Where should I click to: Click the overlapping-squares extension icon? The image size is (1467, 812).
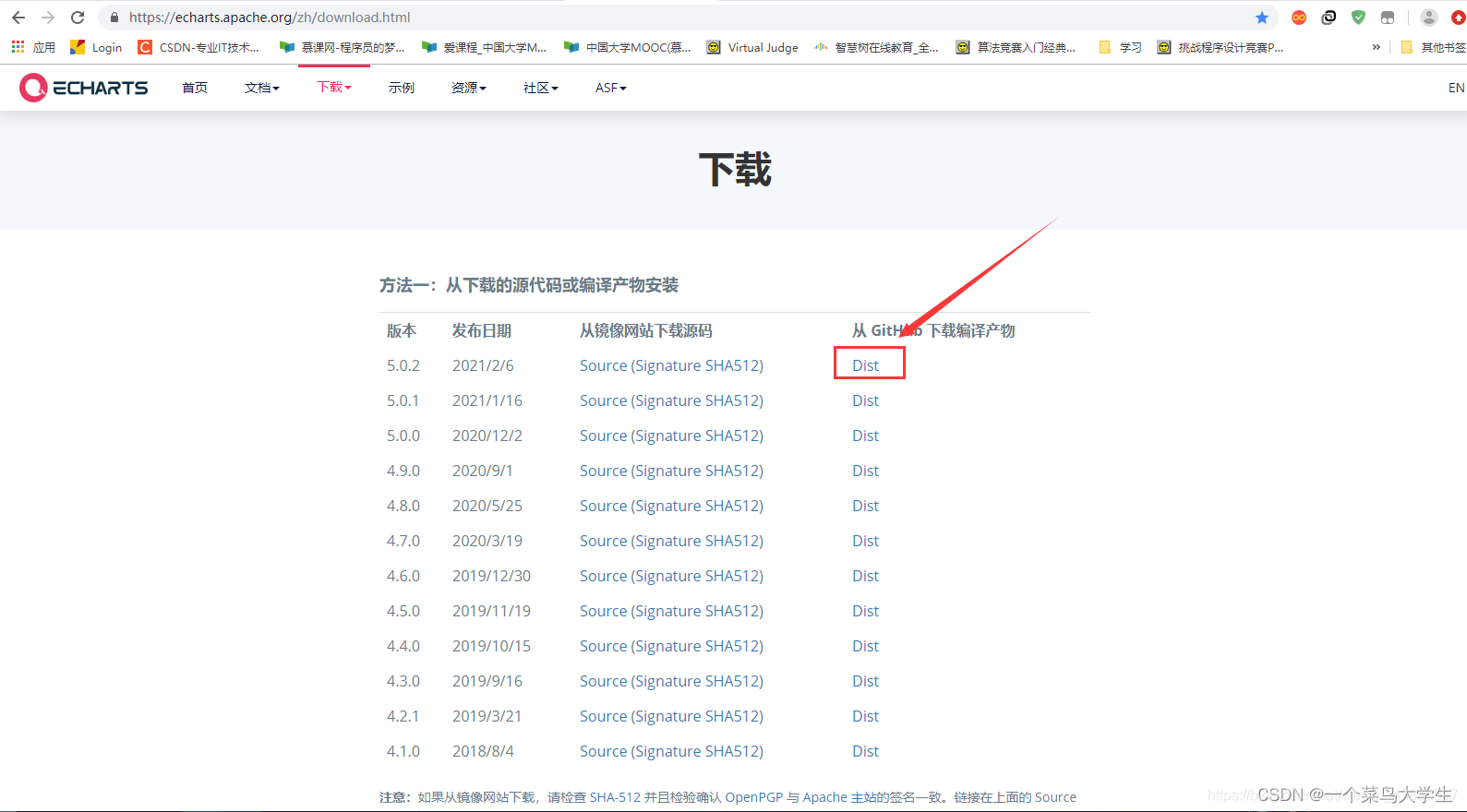(1329, 18)
